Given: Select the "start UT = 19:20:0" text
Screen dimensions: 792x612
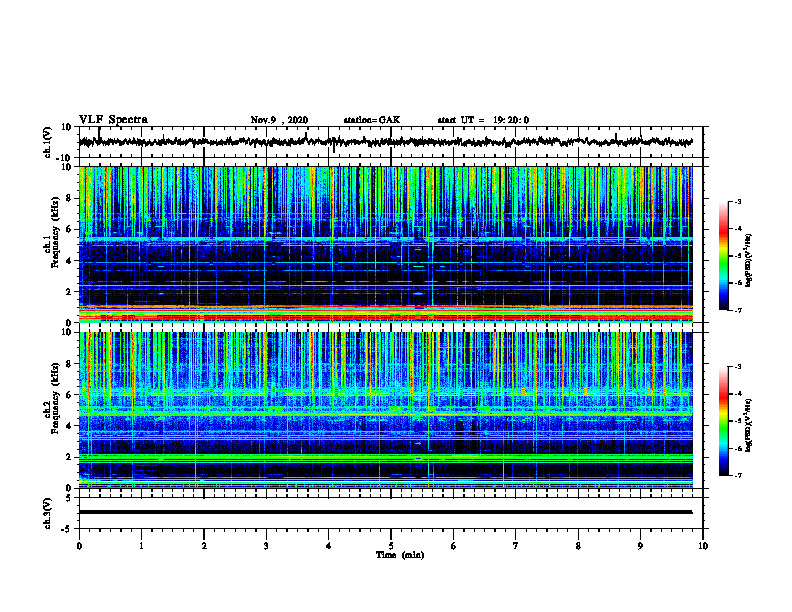Looking at the screenshot, I should click(483, 120).
